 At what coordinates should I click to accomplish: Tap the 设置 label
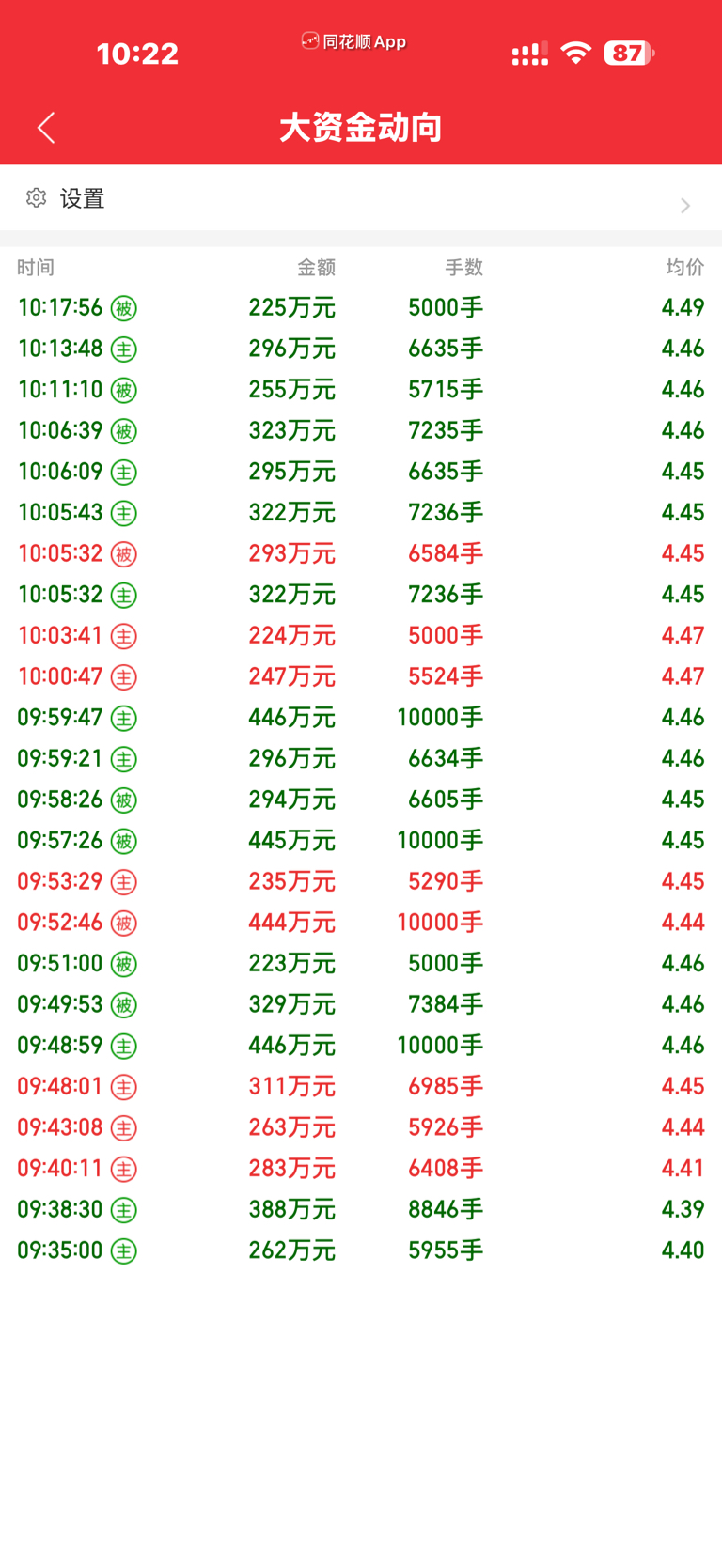83,199
